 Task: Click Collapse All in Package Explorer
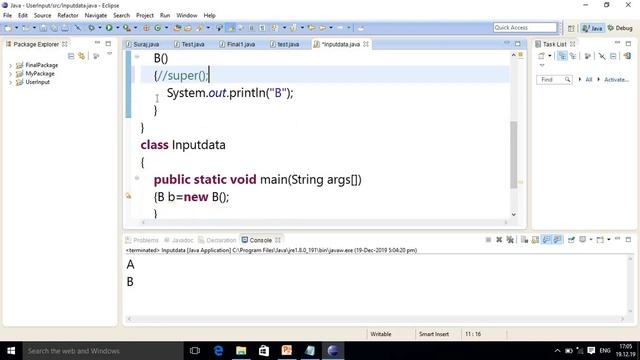coord(71,56)
